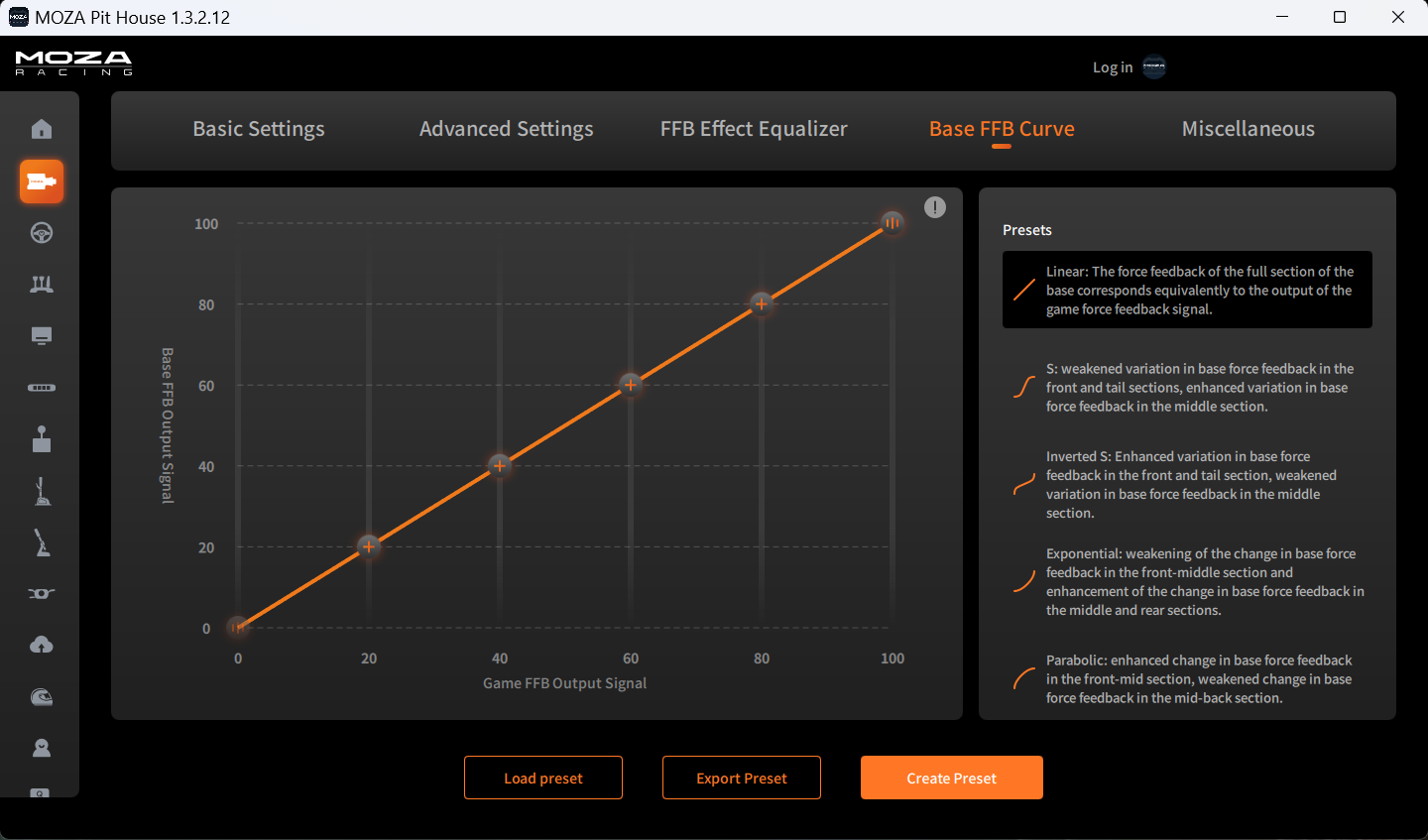
Task: Select the Linear curve preset
Action: coord(1187,290)
